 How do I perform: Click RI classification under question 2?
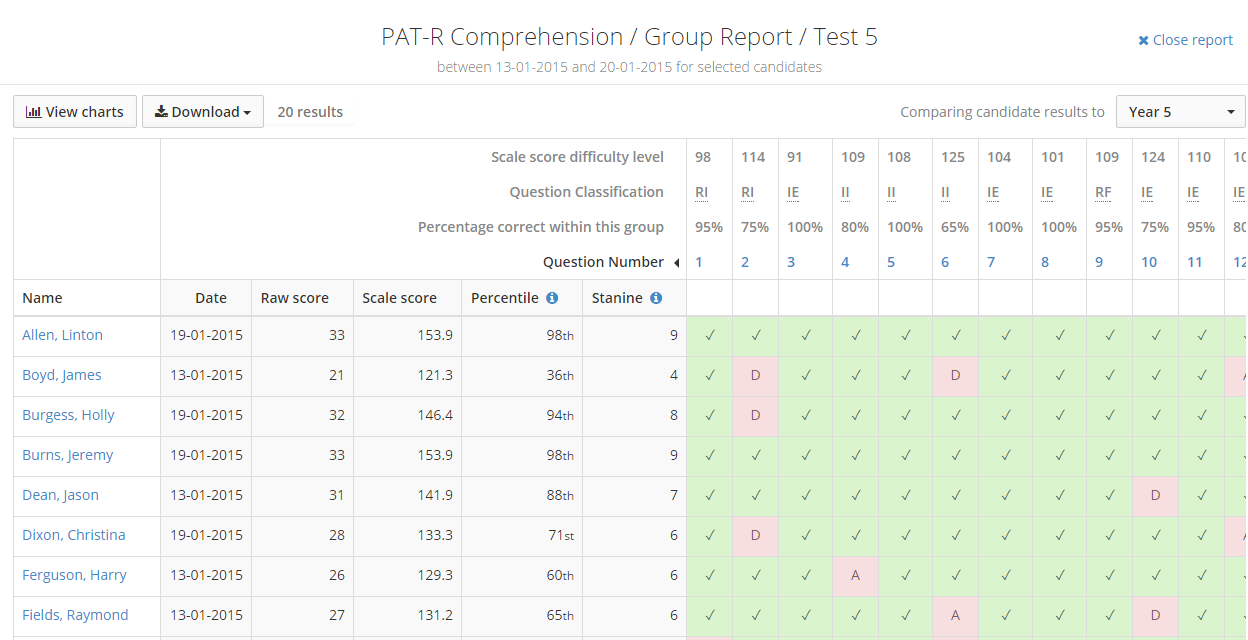[x=748, y=192]
